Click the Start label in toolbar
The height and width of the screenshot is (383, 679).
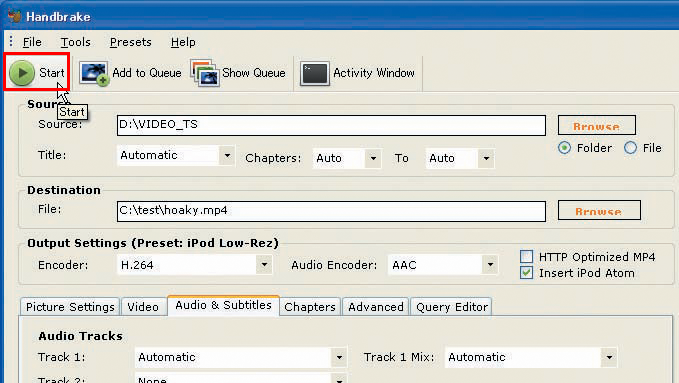(52, 73)
